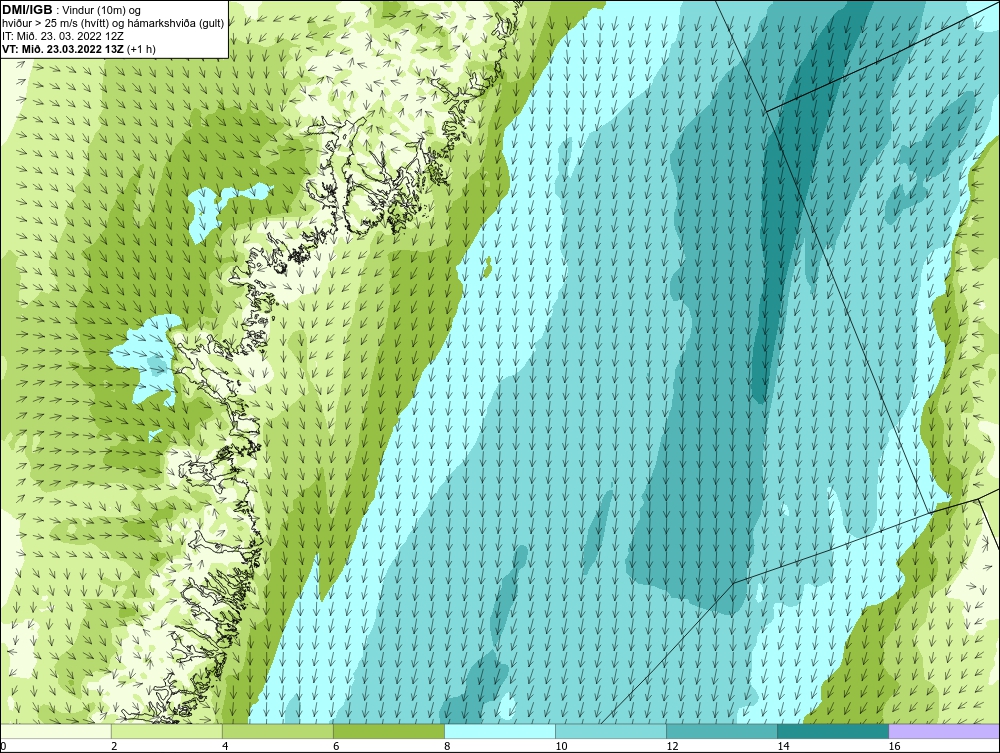
Task: Click the legend label '0'
Action: pyautogui.click(x=4, y=746)
